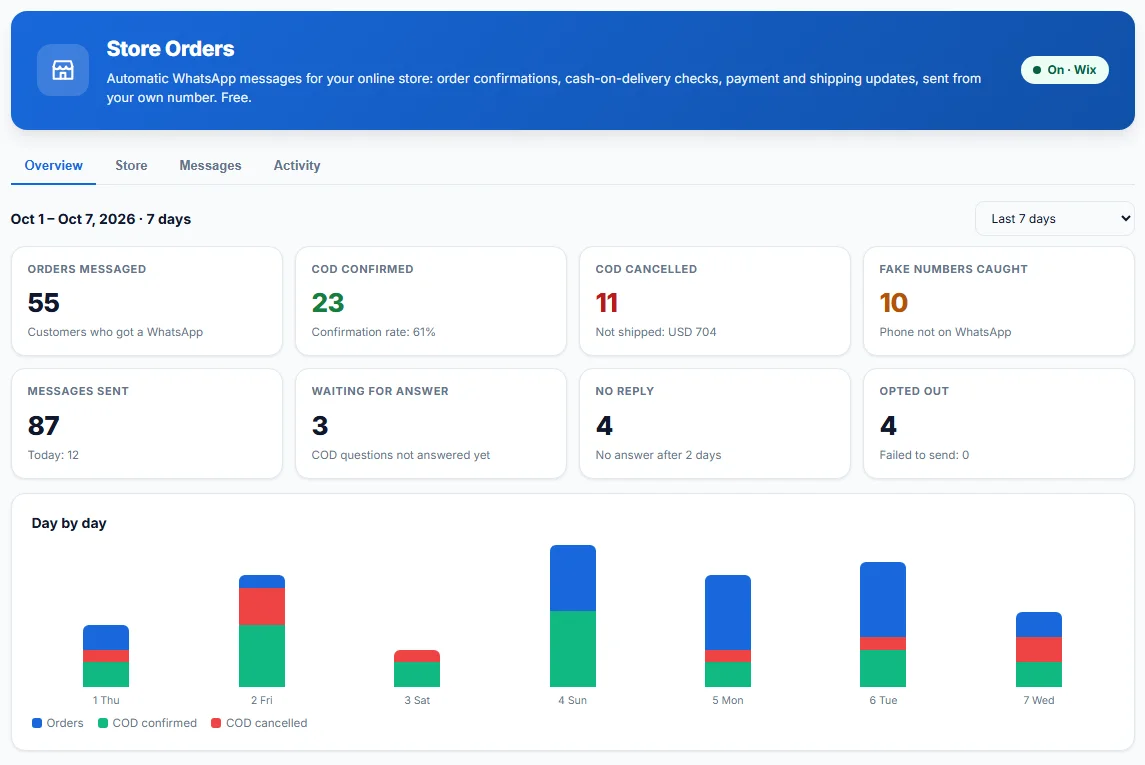Click 'COD questions not answered yet' text
Screen dimensions: 1145x765
[x=401, y=455]
